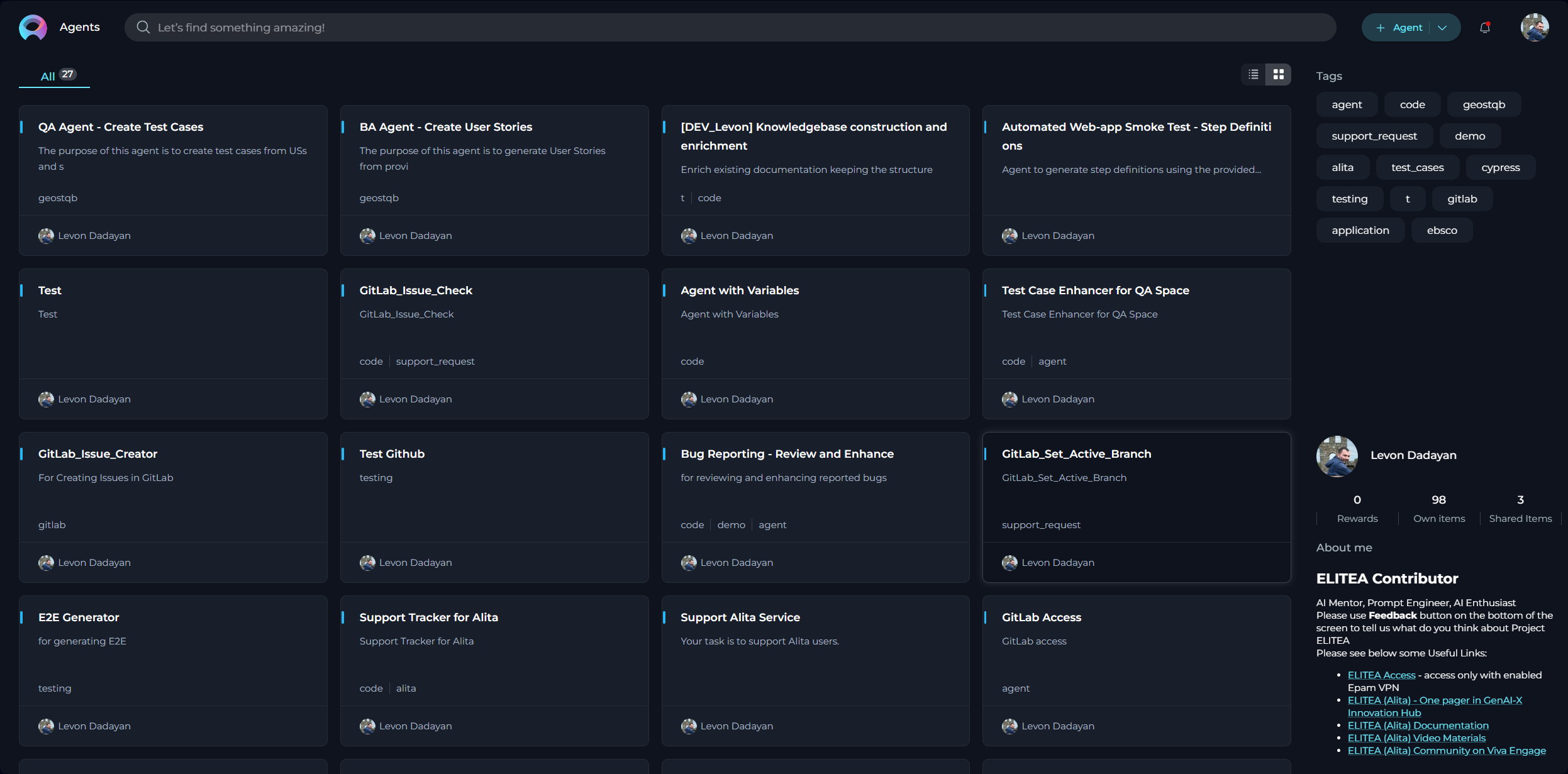Click author avatar on BA Agent card
Viewport: 1568px width, 774px height.
[367, 236]
